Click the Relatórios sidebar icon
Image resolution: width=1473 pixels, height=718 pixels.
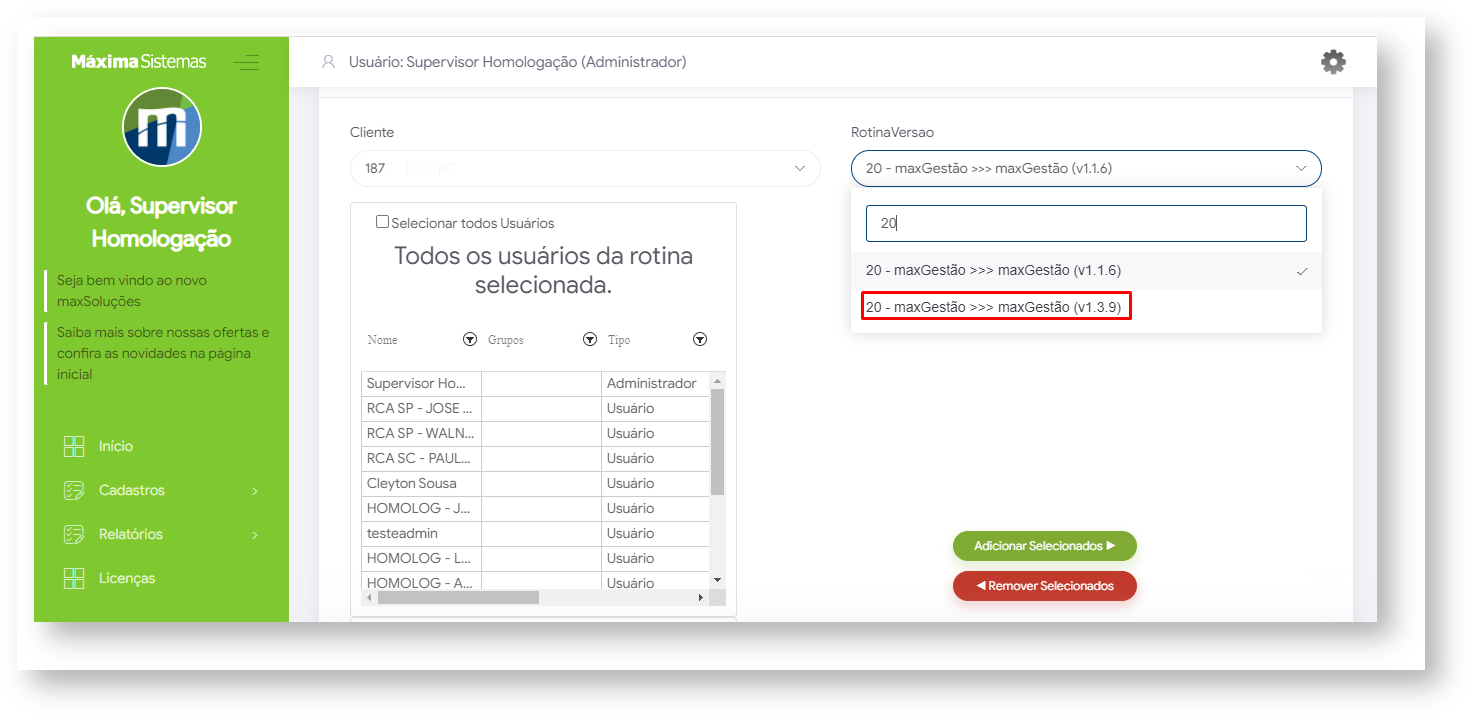pos(74,534)
